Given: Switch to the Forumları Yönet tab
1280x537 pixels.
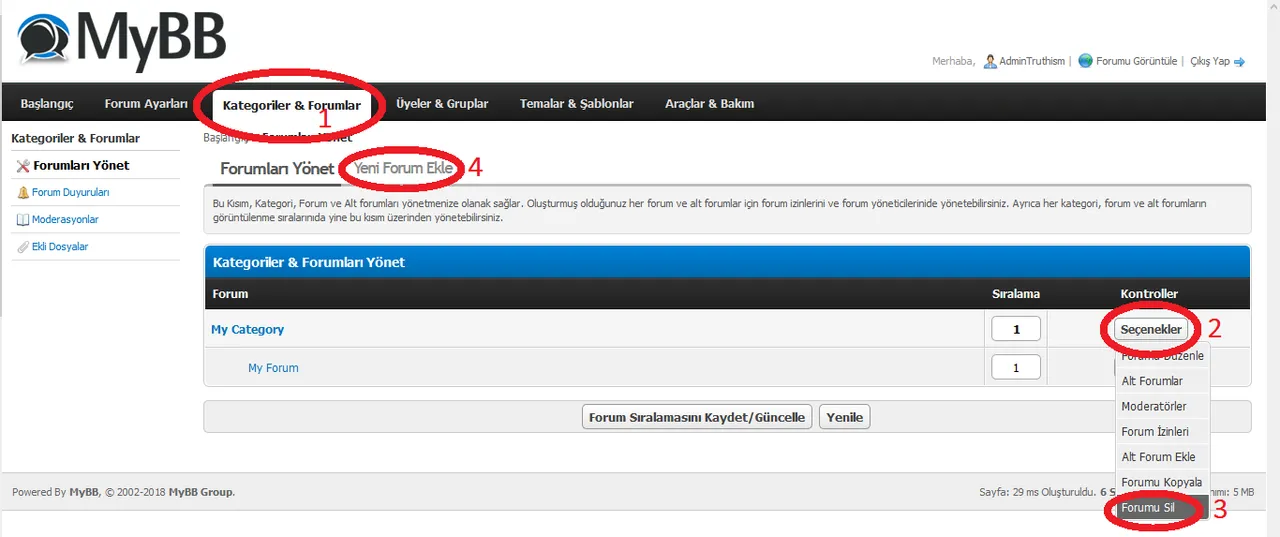Looking at the screenshot, I should pyautogui.click(x=277, y=169).
